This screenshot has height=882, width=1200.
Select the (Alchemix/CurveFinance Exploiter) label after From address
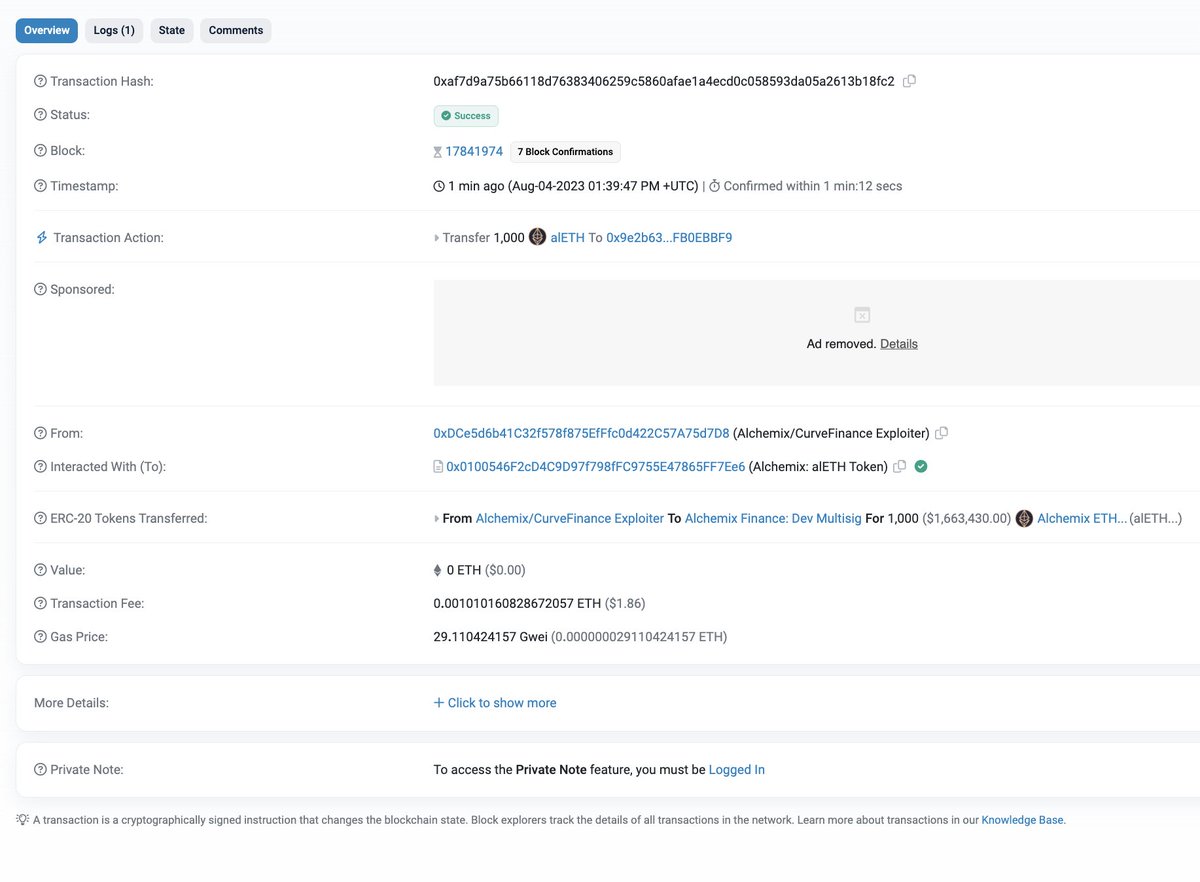831,433
